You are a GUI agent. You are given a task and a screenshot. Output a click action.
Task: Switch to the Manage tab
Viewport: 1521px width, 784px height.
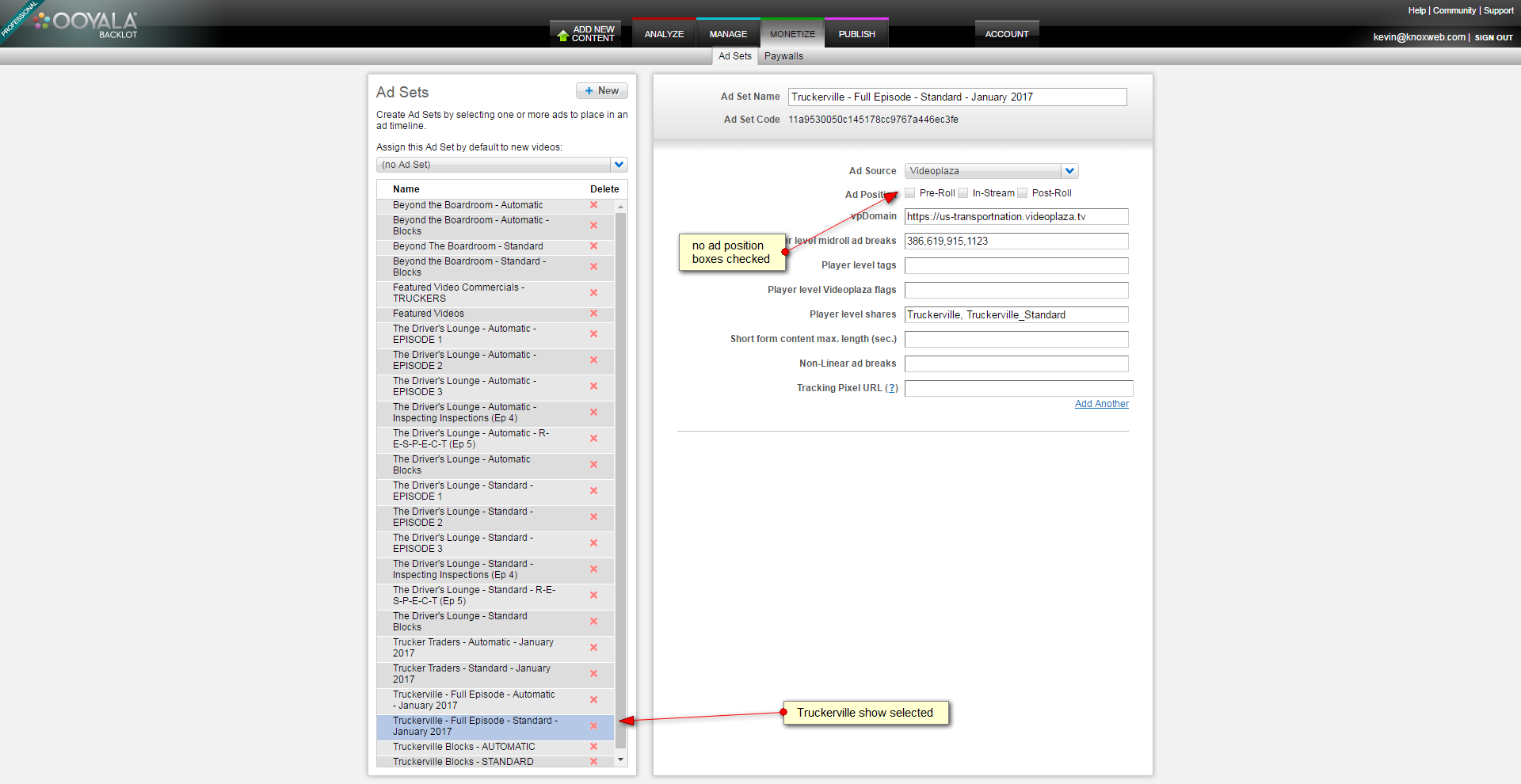(x=728, y=34)
